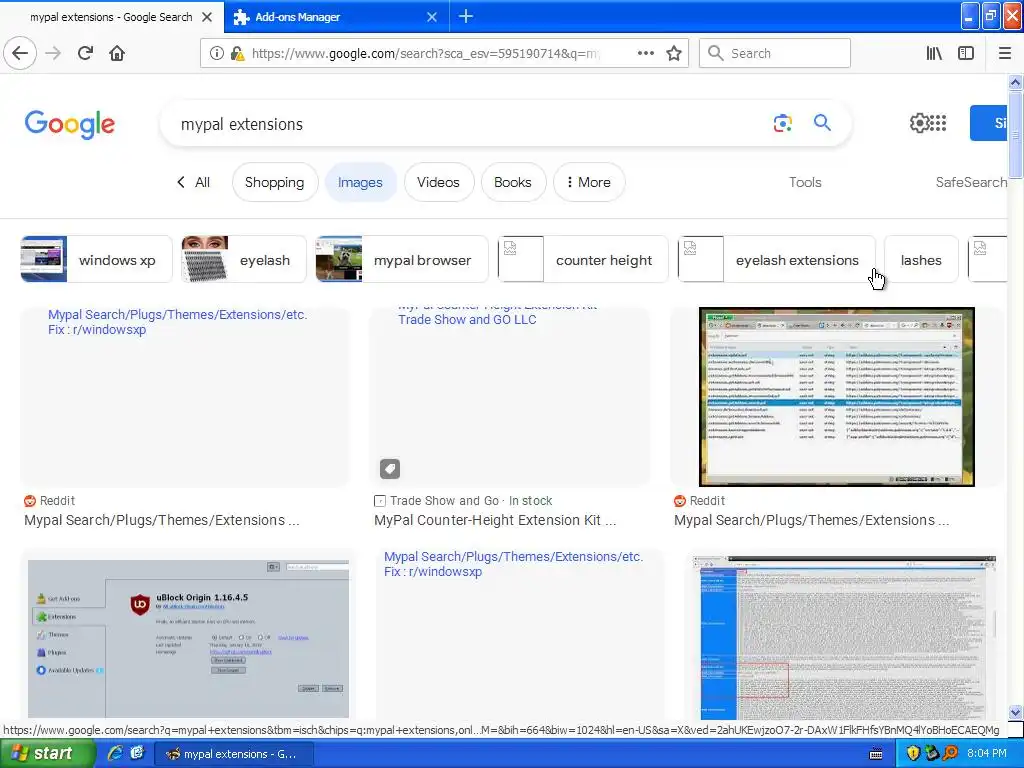Switch to the Add-ons Manager tab
The width and height of the screenshot is (1024, 768).
(336, 17)
